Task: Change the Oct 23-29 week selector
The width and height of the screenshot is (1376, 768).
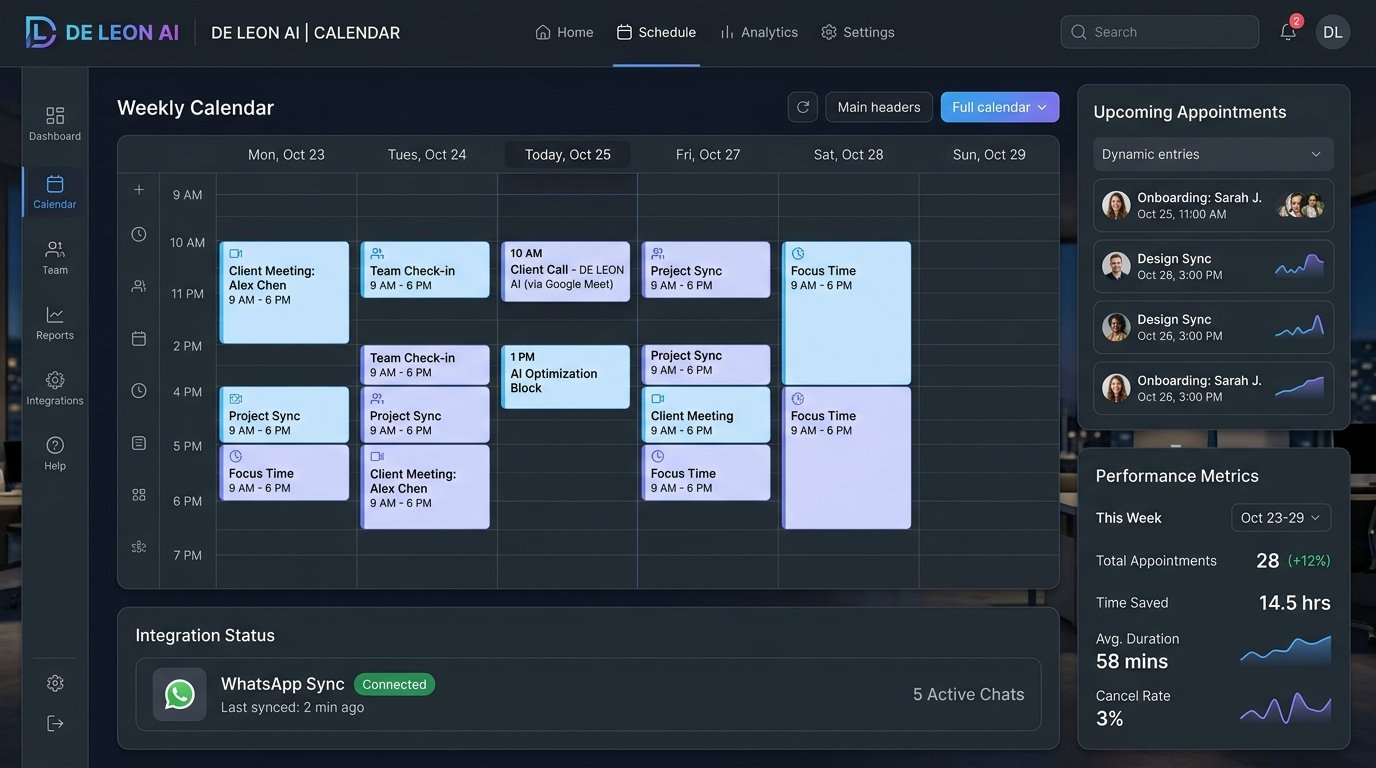Action: click(x=1281, y=518)
